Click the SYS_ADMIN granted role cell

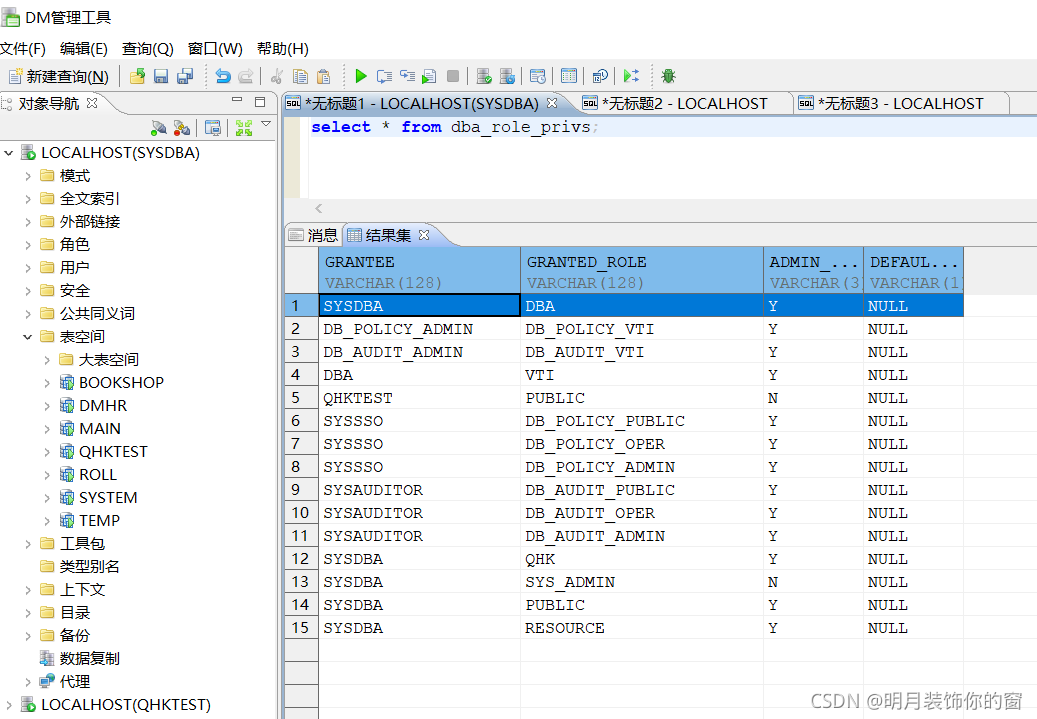click(642, 582)
